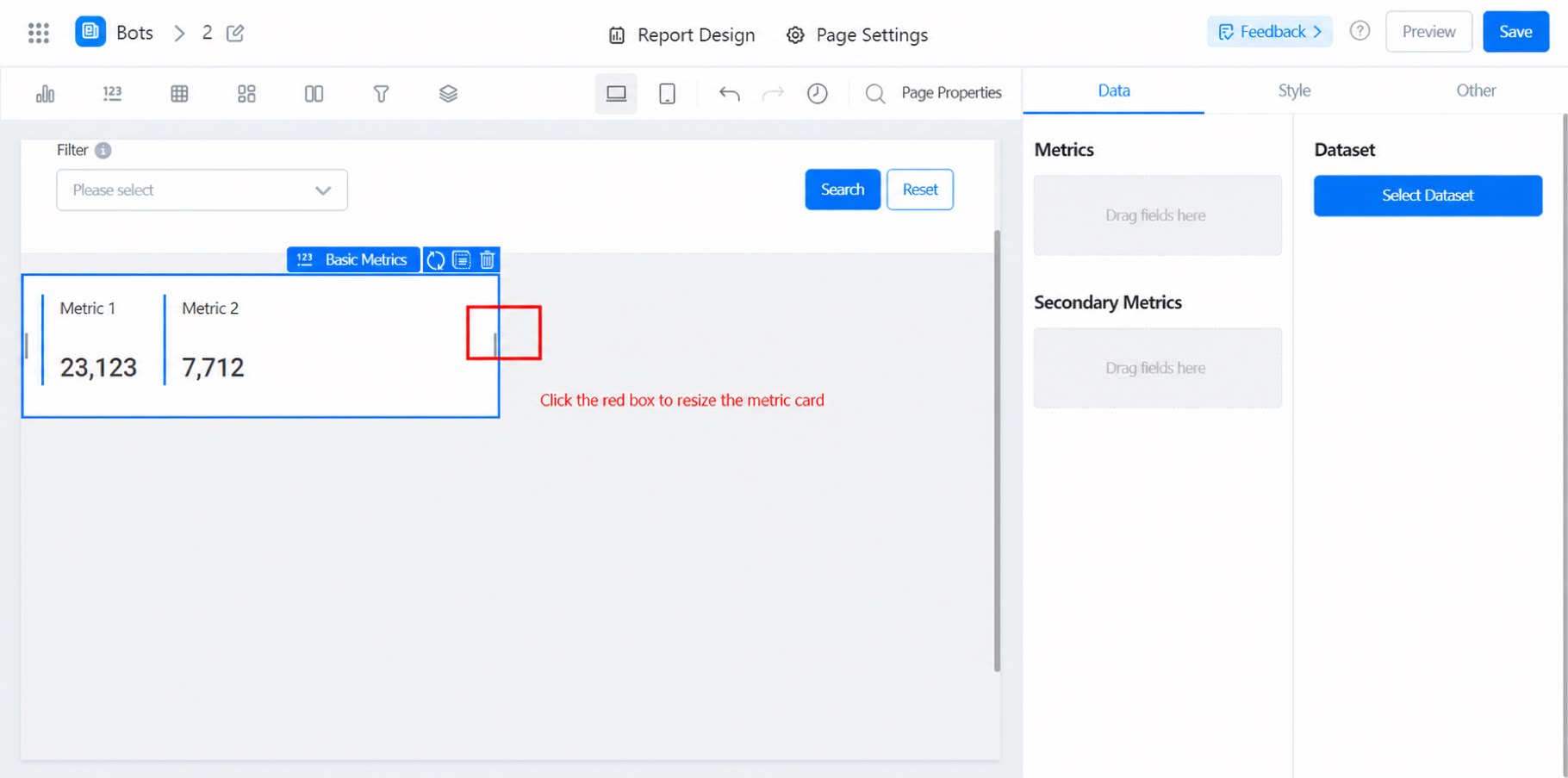Click the Select Dataset button

click(1428, 196)
